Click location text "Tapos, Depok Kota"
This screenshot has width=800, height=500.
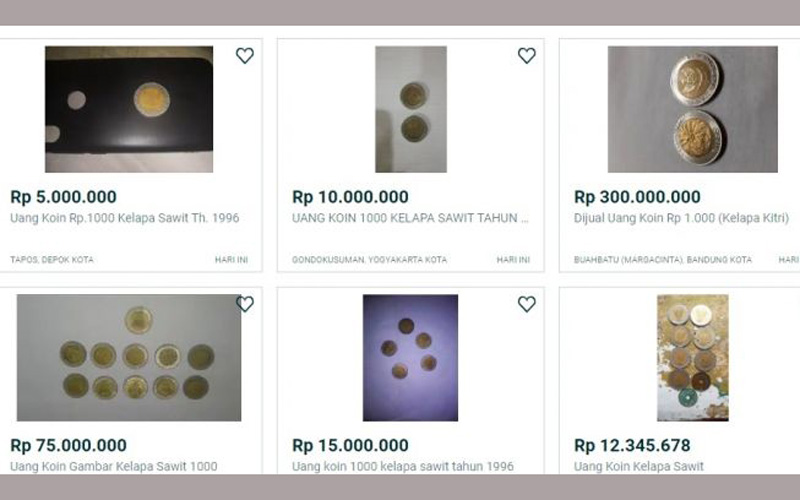pos(52,260)
